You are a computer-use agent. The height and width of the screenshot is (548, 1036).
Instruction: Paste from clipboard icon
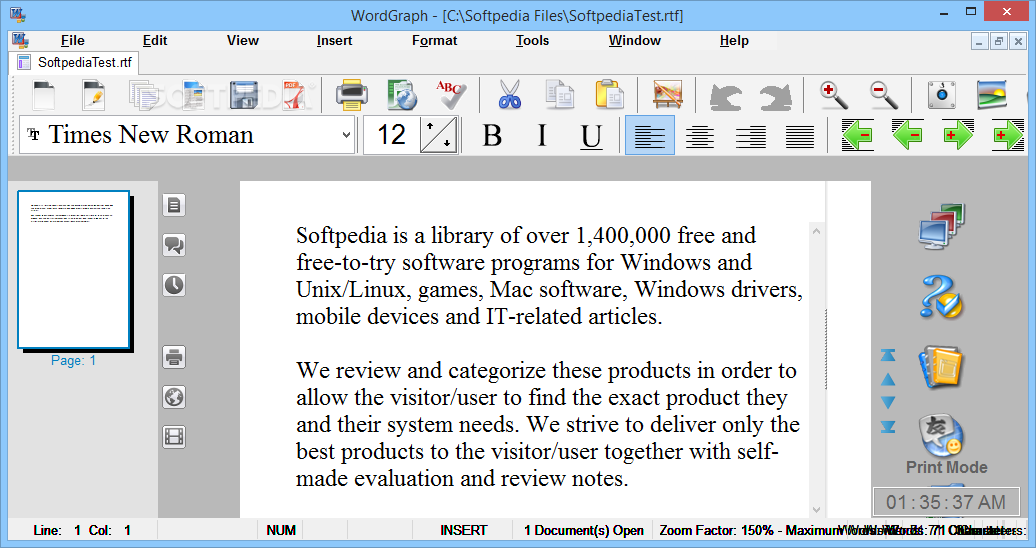point(609,95)
